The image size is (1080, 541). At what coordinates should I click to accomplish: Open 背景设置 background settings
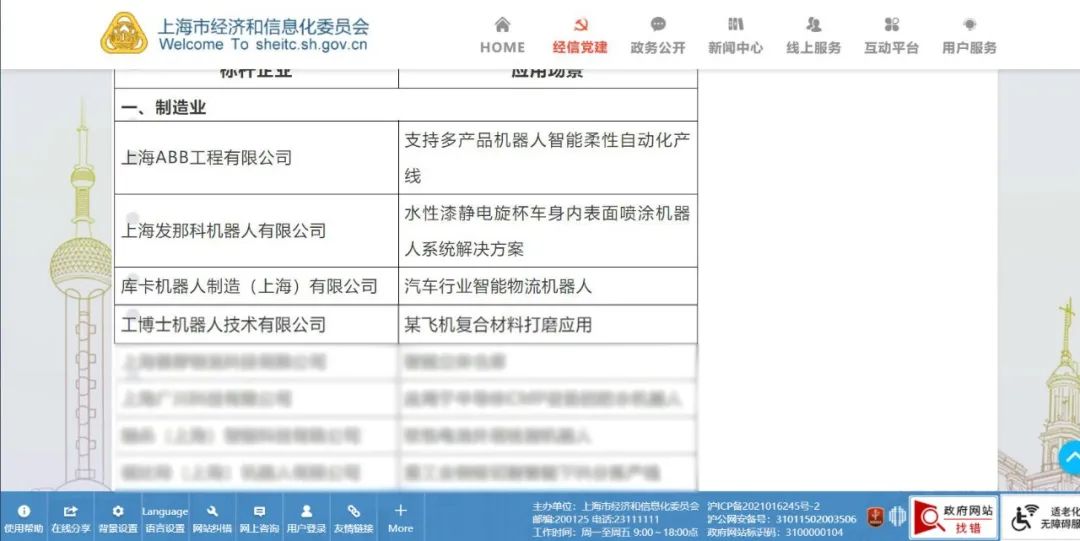(118, 517)
